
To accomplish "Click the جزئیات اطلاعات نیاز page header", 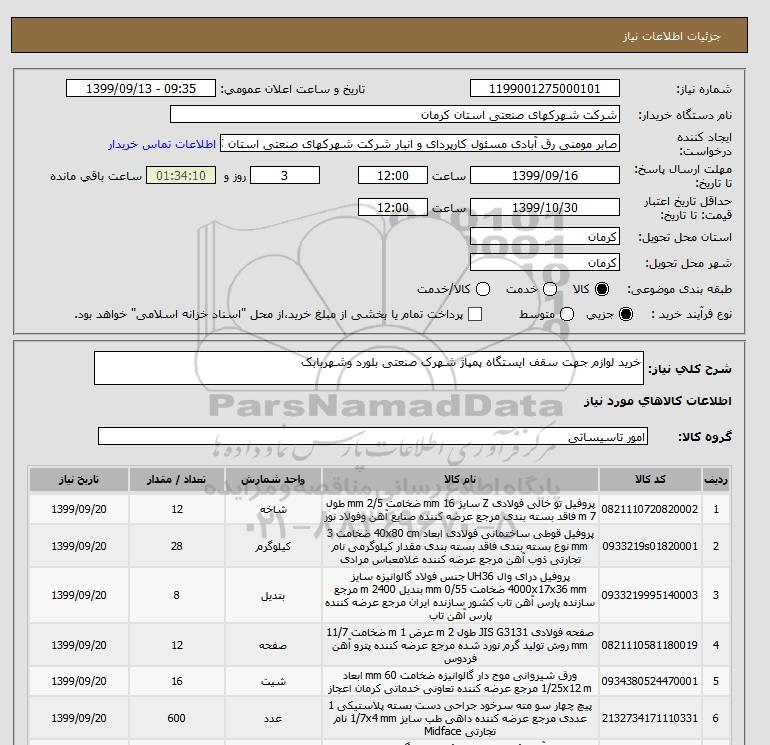I will (671, 36).
